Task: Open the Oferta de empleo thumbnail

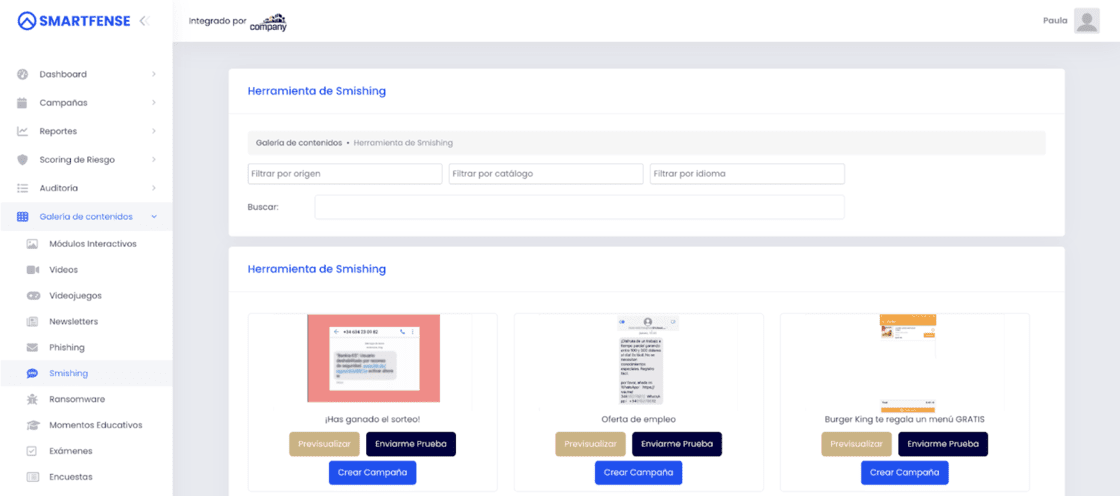Action: pos(648,361)
